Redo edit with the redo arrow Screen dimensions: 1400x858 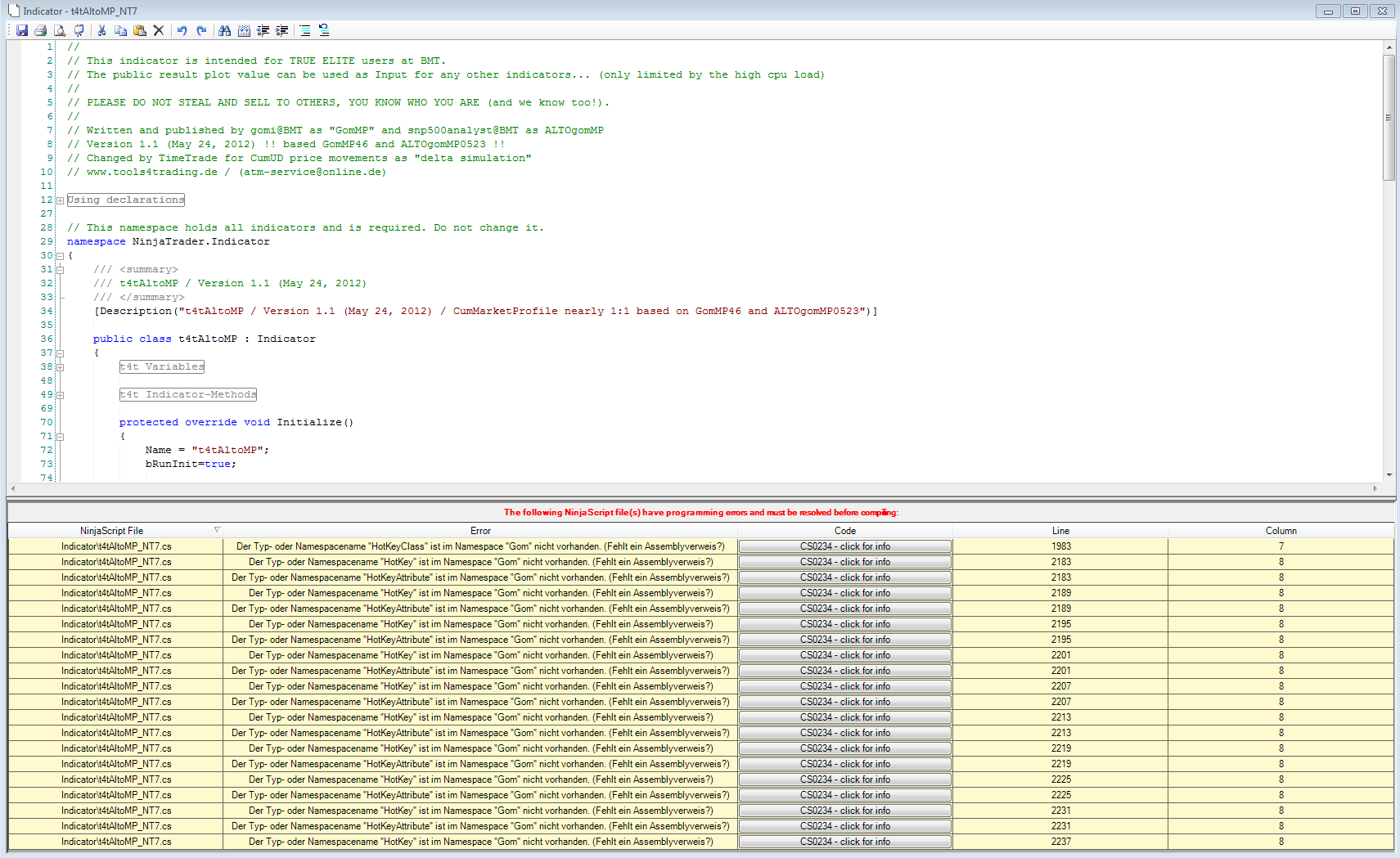[201, 30]
